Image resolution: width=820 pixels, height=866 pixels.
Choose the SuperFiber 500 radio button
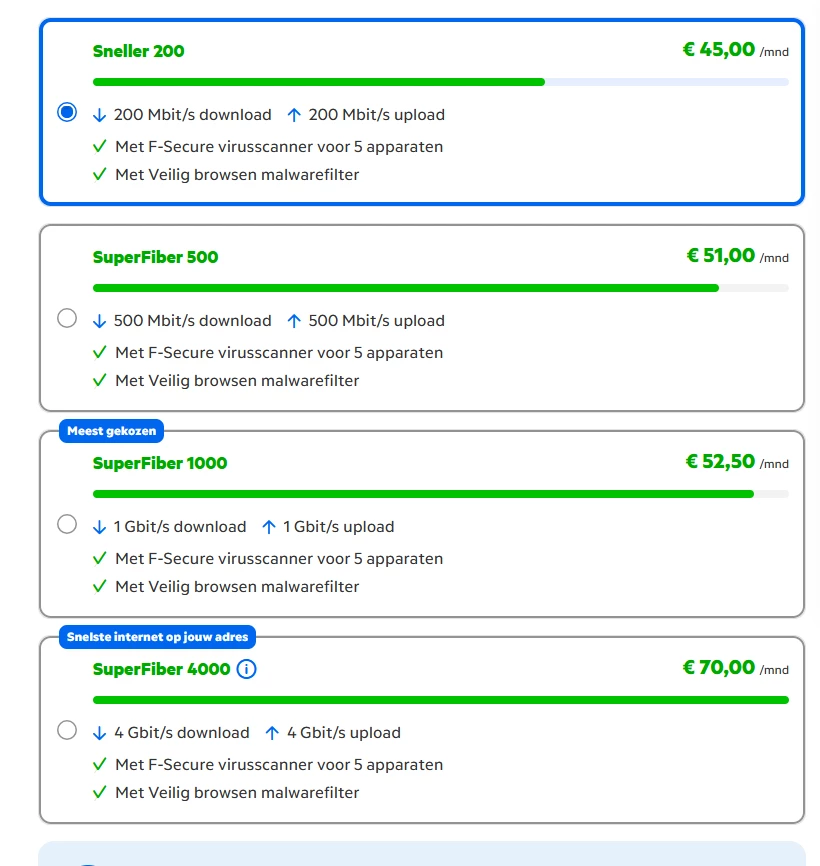tap(67, 318)
